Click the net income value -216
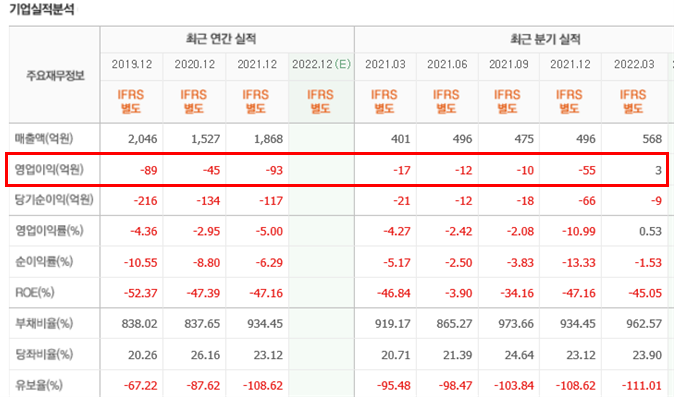Screen dimensions: 676x397 click(x=146, y=201)
